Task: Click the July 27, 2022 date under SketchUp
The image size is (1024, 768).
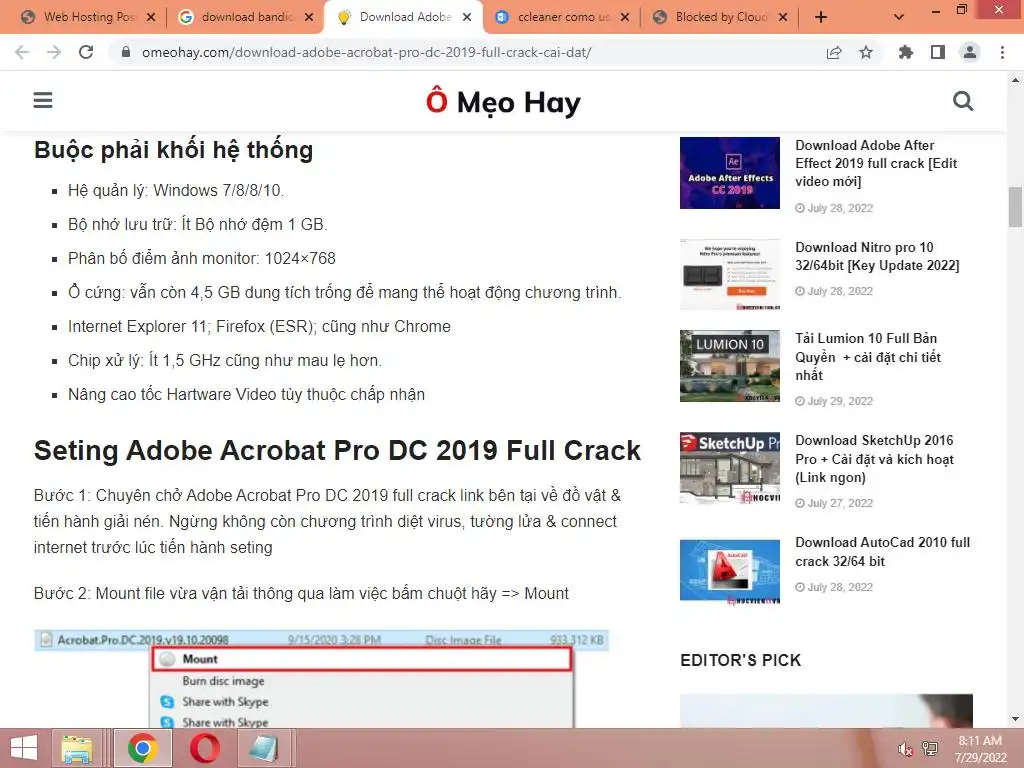Action: [x=834, y=503]
